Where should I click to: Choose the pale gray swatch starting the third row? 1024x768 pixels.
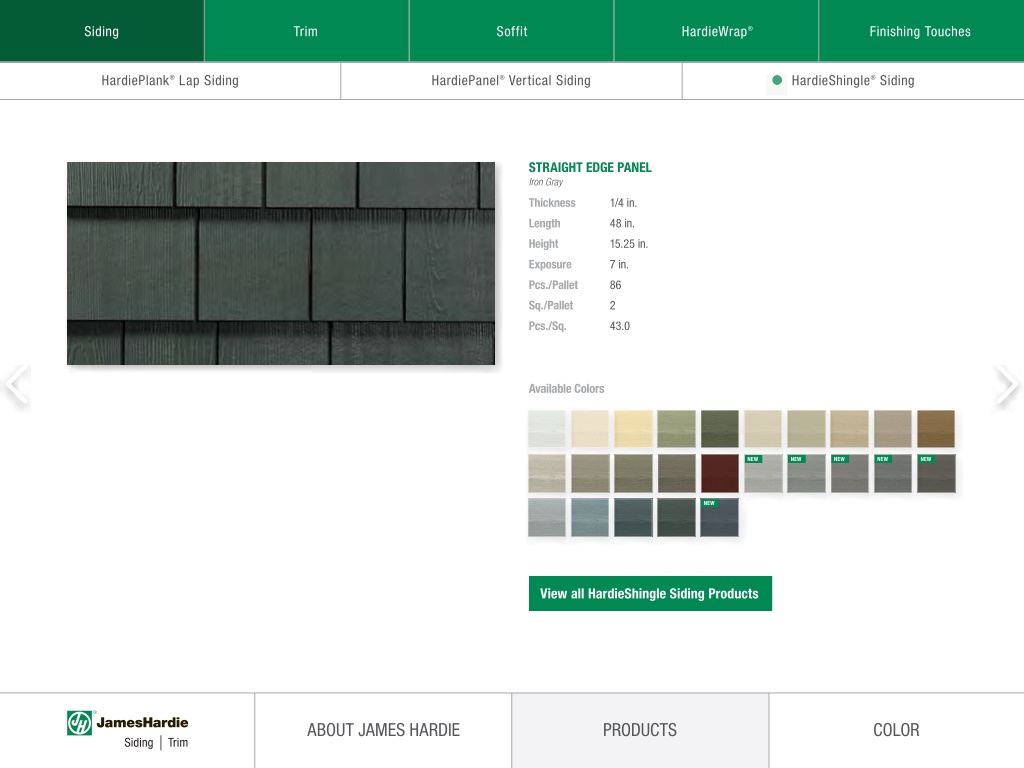point(547,517)
